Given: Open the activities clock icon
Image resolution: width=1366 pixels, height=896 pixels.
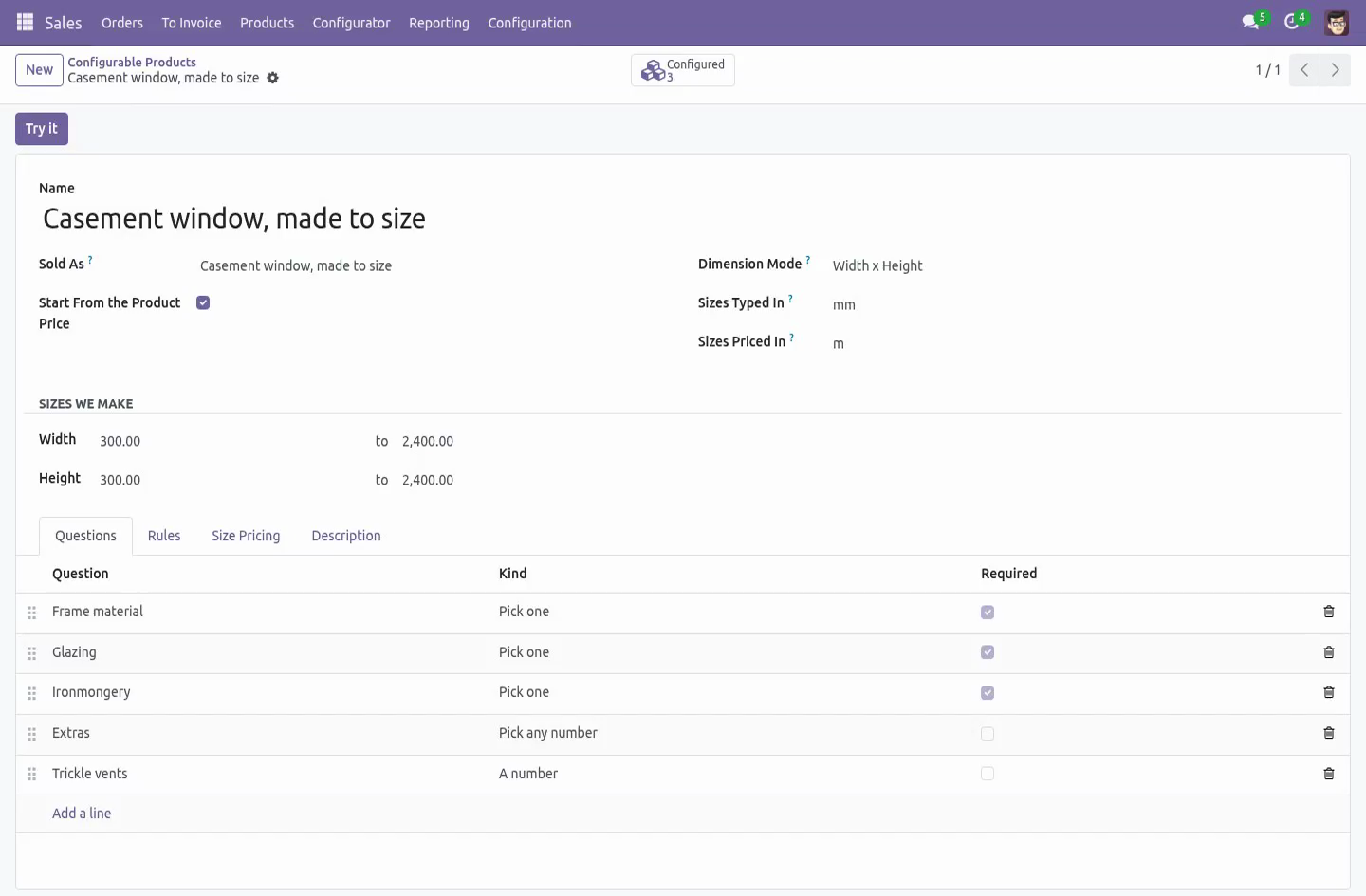Looking at the screenshot, I should 1291,22.
